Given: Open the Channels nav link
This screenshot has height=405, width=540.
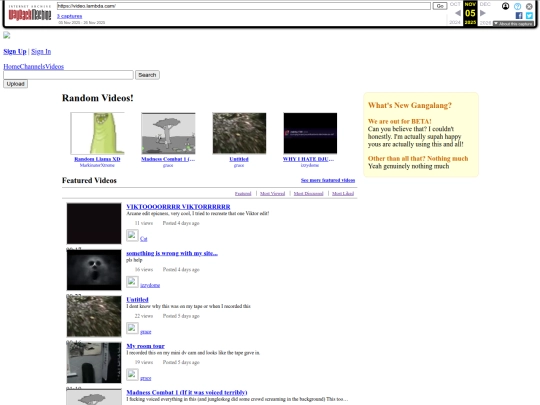Looking at the screenshot, I should pos(32,66).
